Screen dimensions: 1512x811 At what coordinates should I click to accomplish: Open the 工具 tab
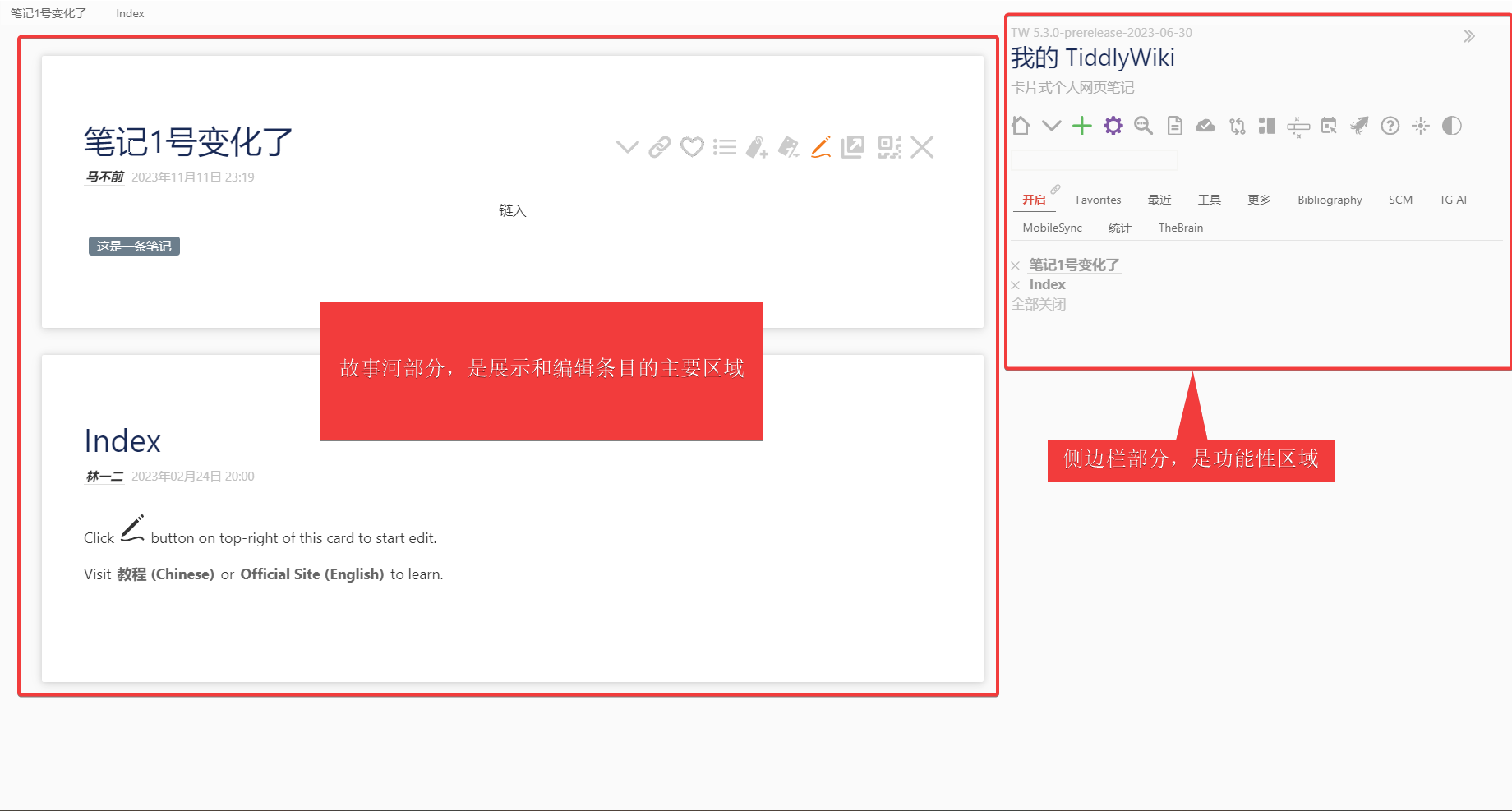(1210, 200)
